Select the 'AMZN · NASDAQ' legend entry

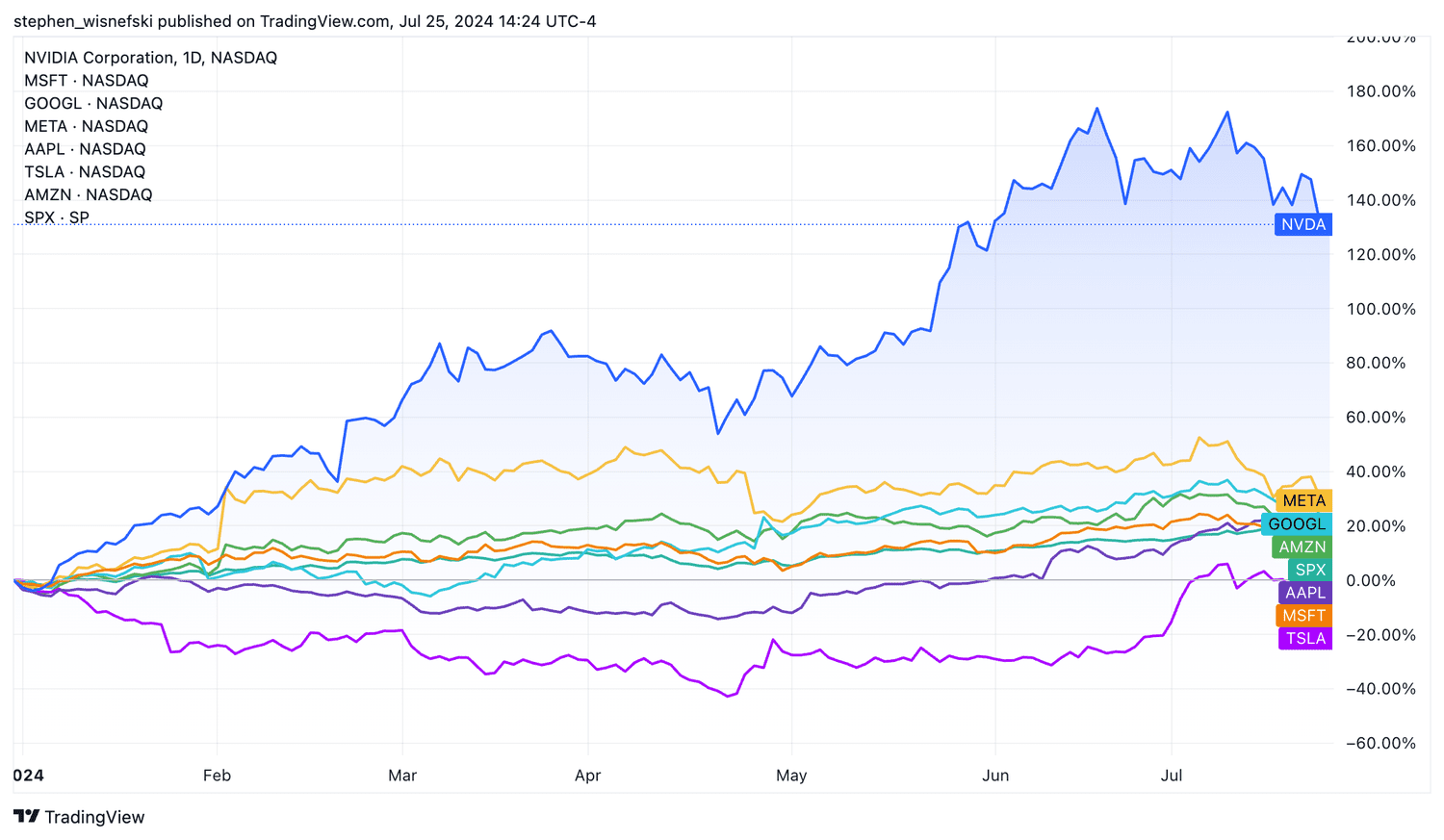pyautogui.click(x=89, y=194)
